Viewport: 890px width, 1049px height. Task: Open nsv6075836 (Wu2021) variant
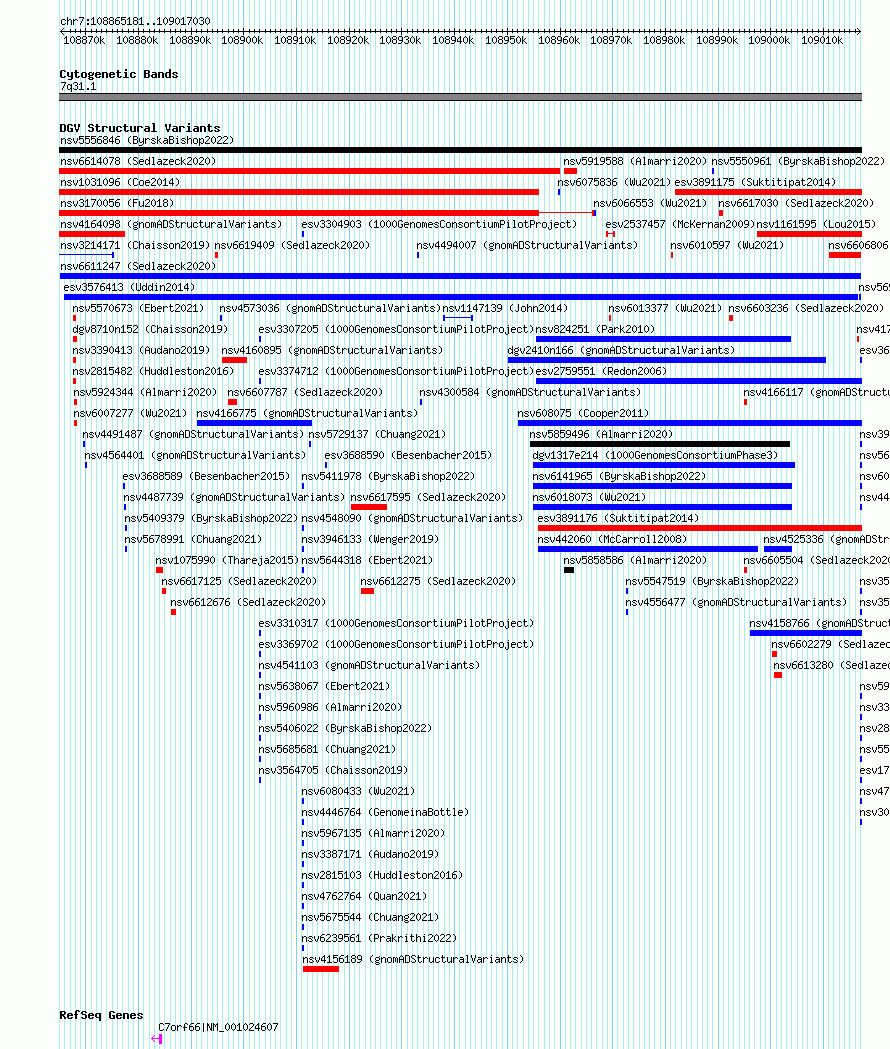click(x=614, y=182)
